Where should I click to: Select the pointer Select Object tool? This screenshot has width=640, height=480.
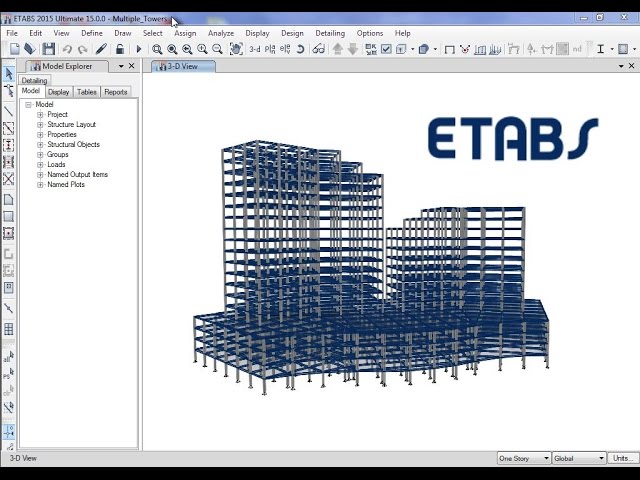[9, 74]
